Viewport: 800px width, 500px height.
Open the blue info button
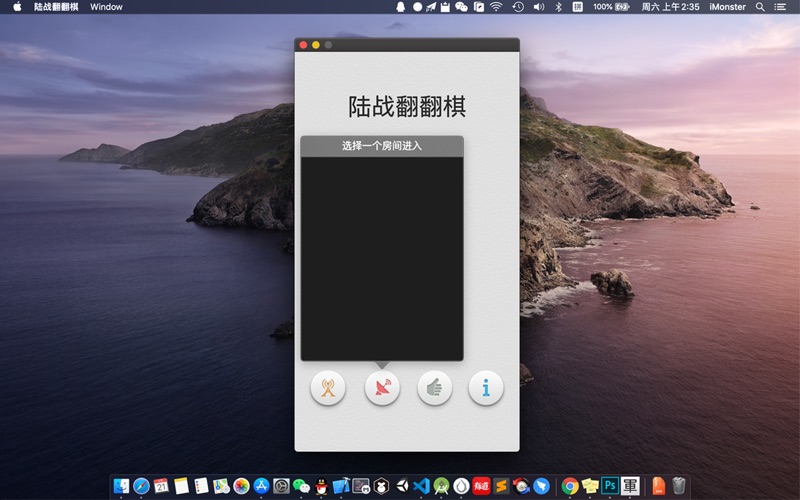click(x=486, y=388)
